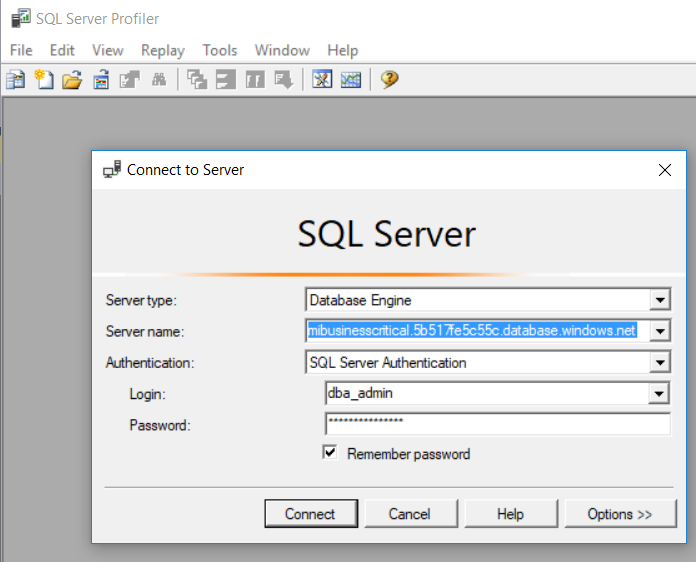Screen dimensions: 696x562
Task: Open Performance Monitor toolbar icon
Action: [x=350, y=80]
